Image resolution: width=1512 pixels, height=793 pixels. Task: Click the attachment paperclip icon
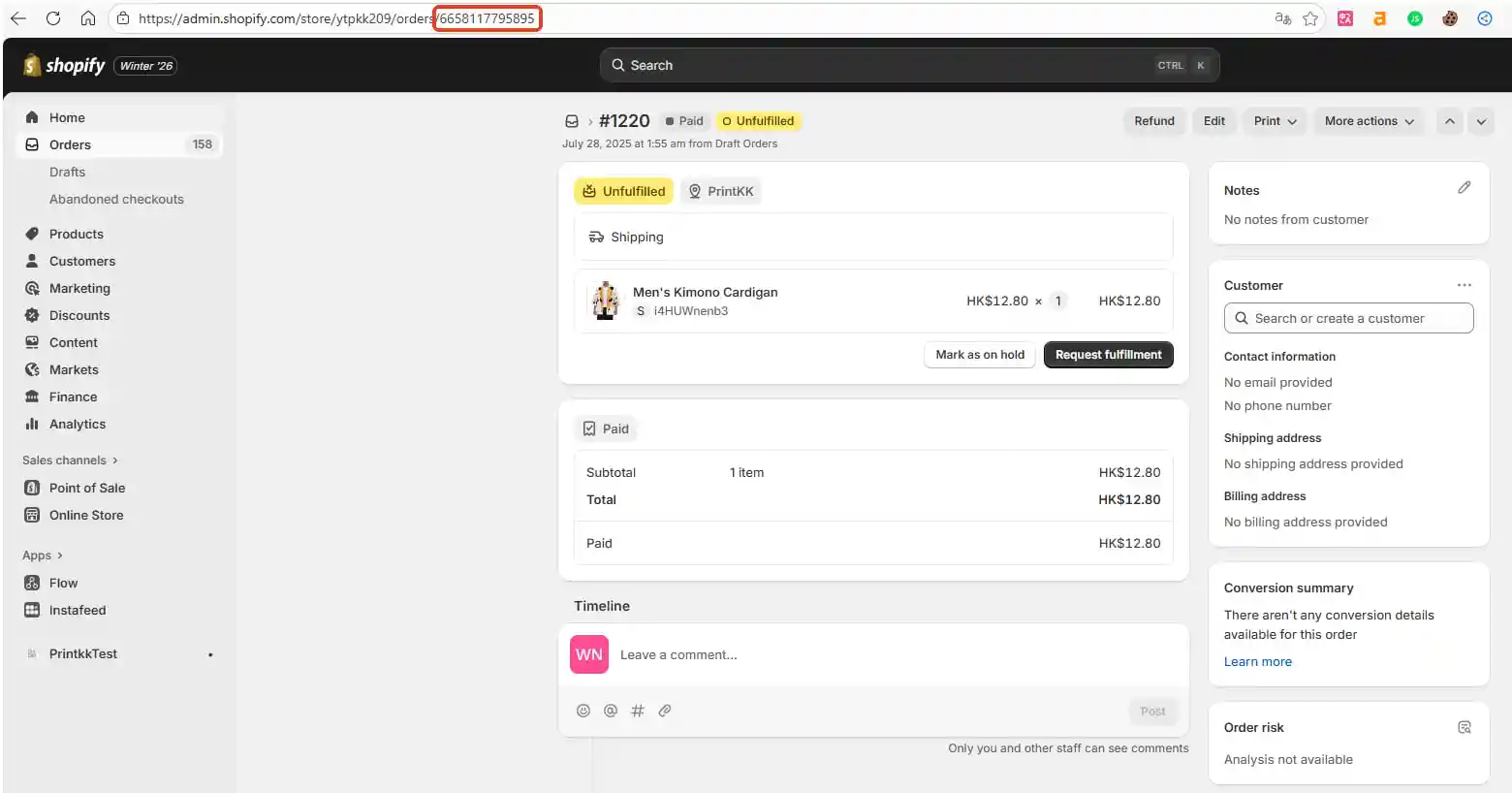[x=665, y=711]
